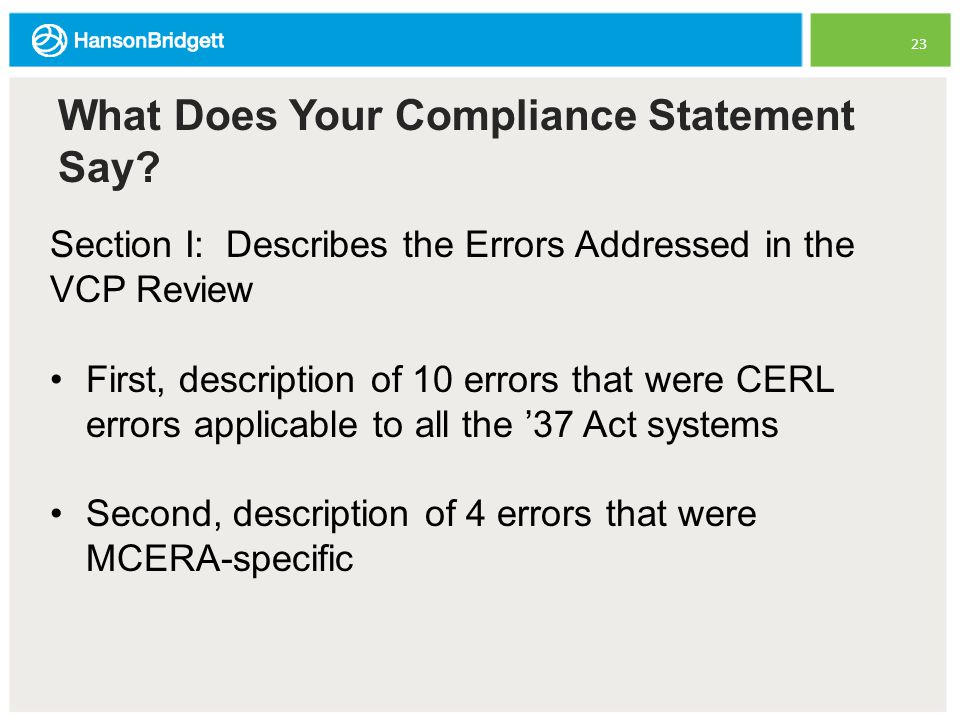Select the "VCP Review" text
The height and width of the screenshot is (720, 960).
pos(151,290)
